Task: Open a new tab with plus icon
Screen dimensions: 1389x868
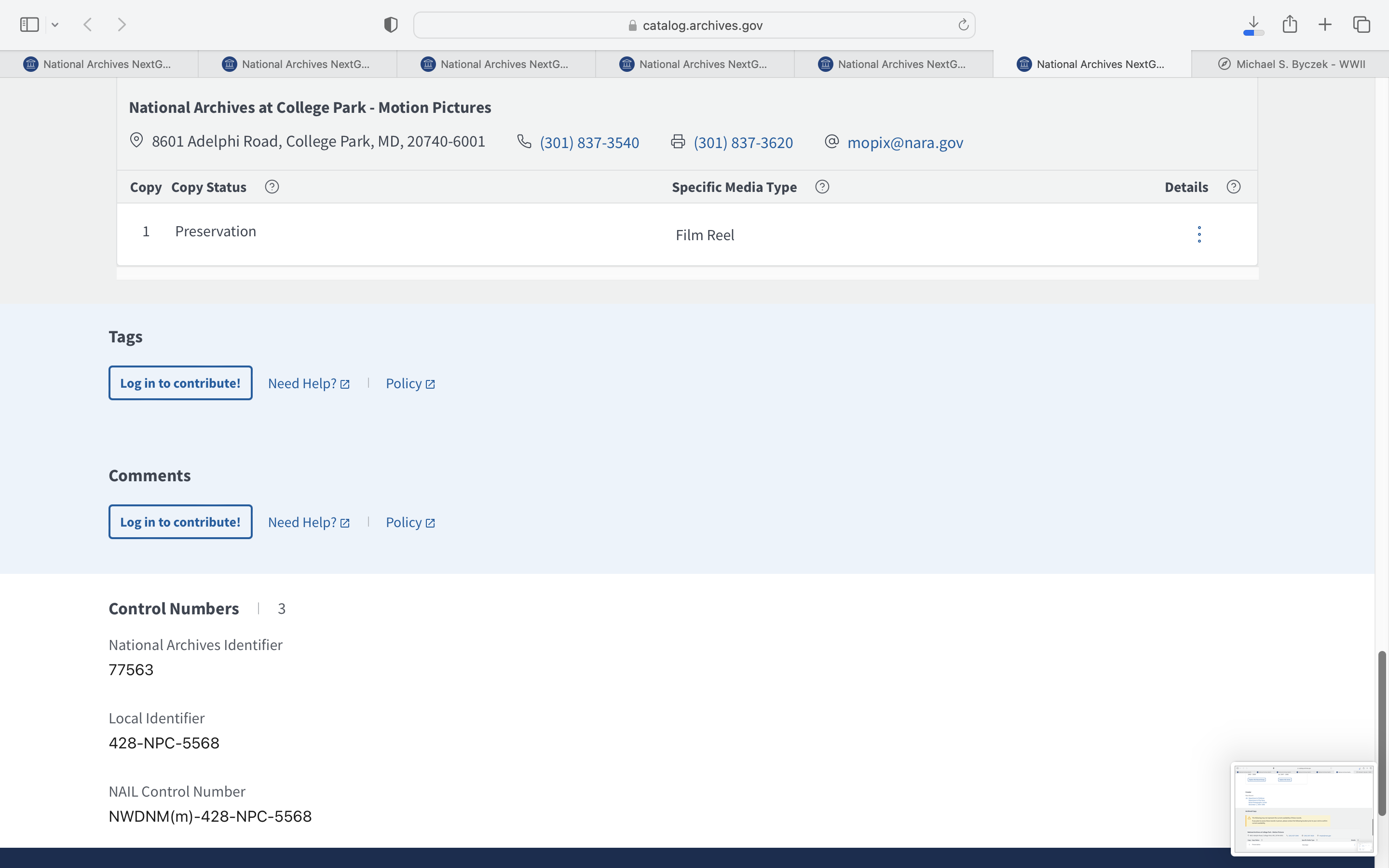Action: pyautogui.click(x=1325, y=25)
